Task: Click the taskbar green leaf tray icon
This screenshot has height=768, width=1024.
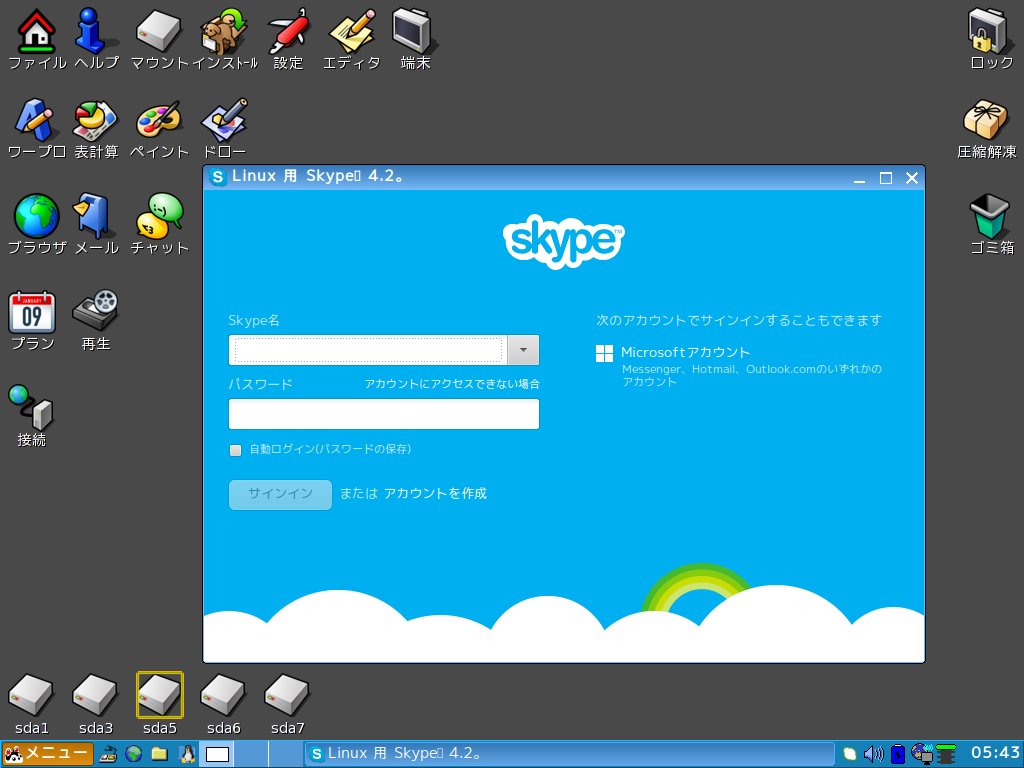Action: point(849,754)
